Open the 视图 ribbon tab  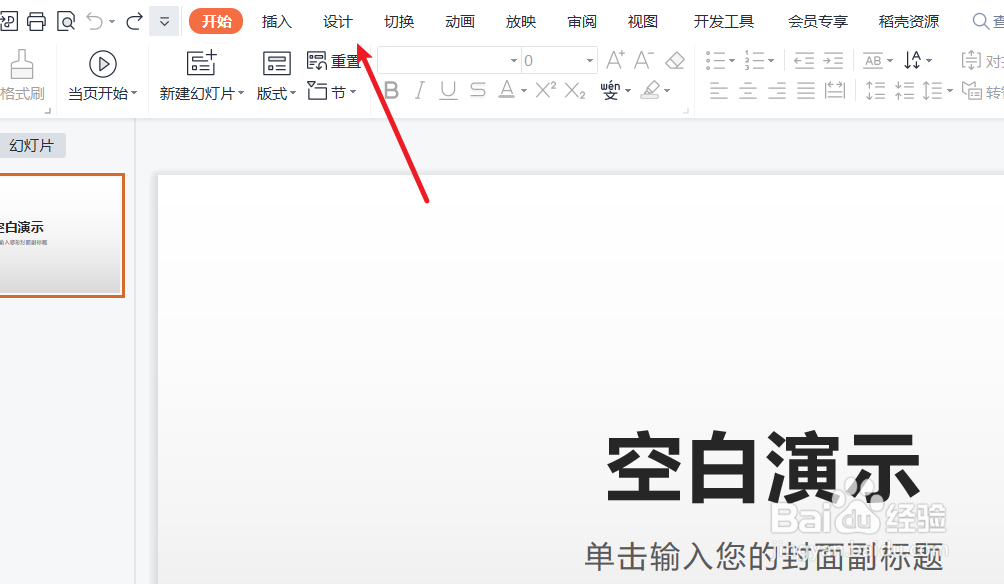coord(643,22)
